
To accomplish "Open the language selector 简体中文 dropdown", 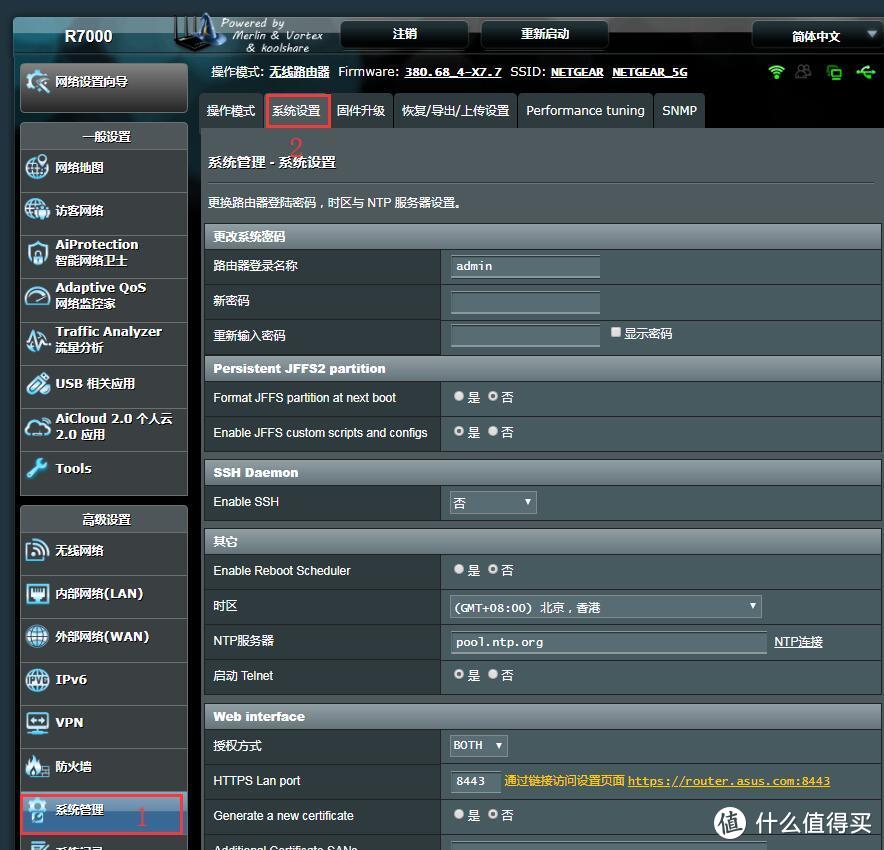I will [817, 36].
